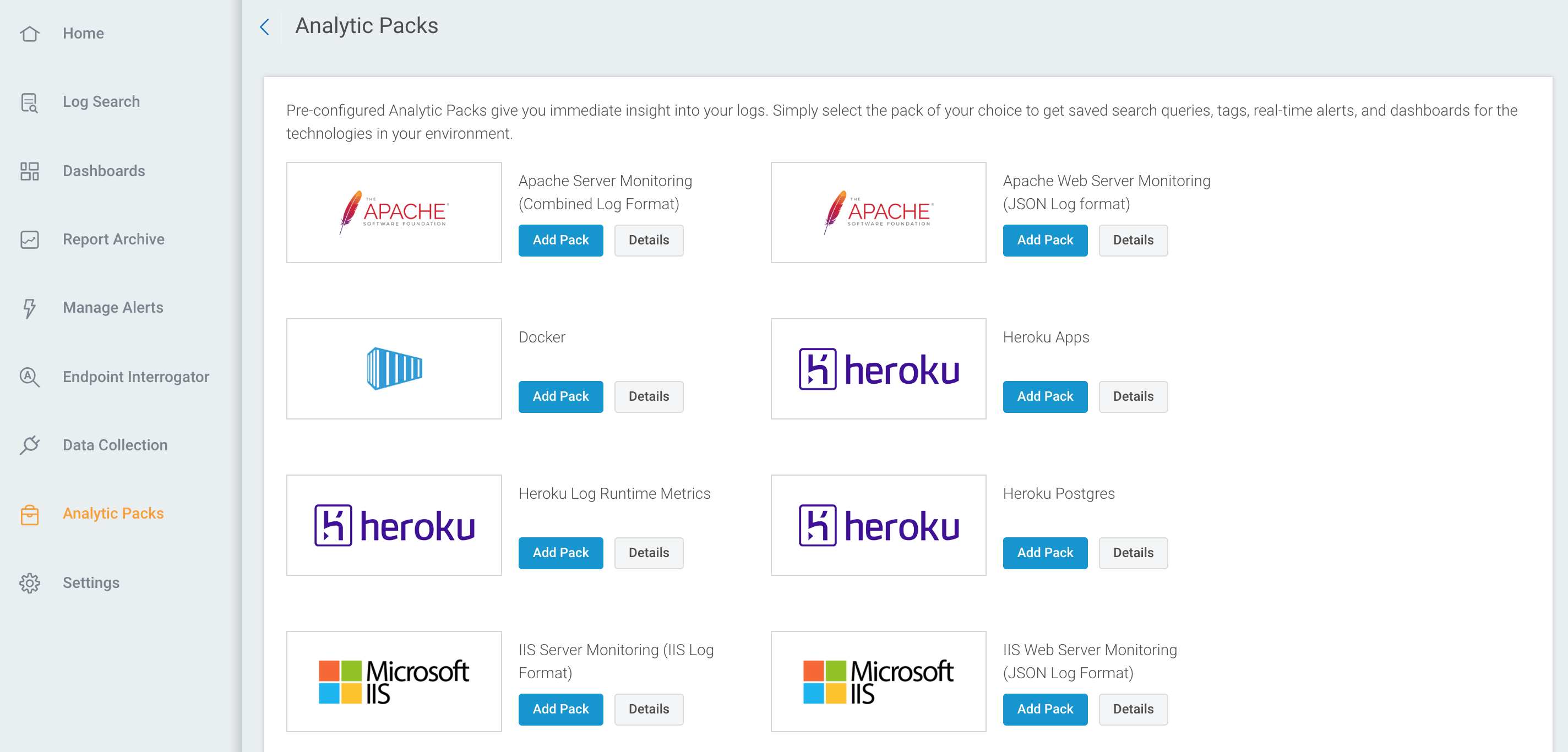Open Settings from the sidebar
The height and width of the screenshot is (752, 1568).
[91, 583]
